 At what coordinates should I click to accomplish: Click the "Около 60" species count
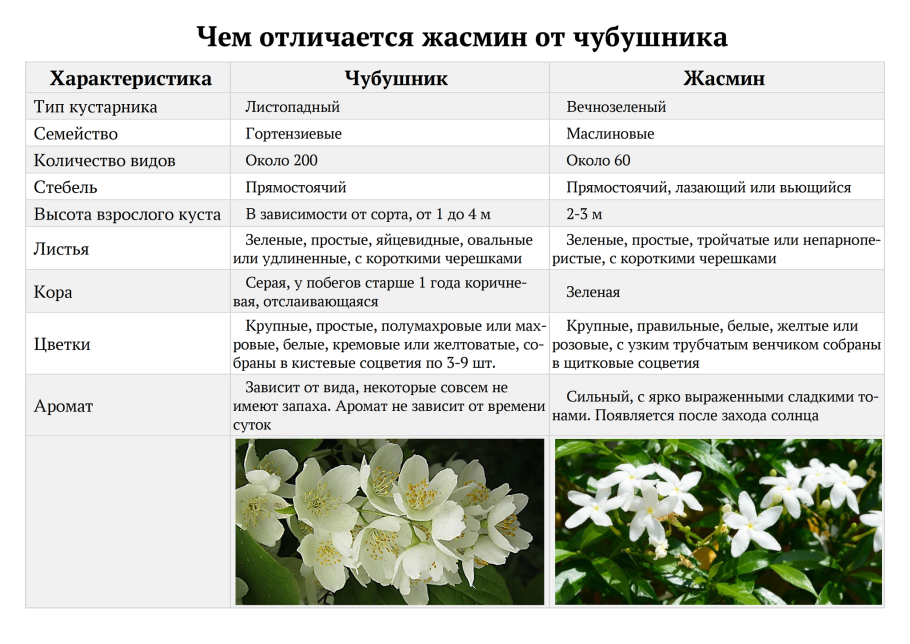598,160
